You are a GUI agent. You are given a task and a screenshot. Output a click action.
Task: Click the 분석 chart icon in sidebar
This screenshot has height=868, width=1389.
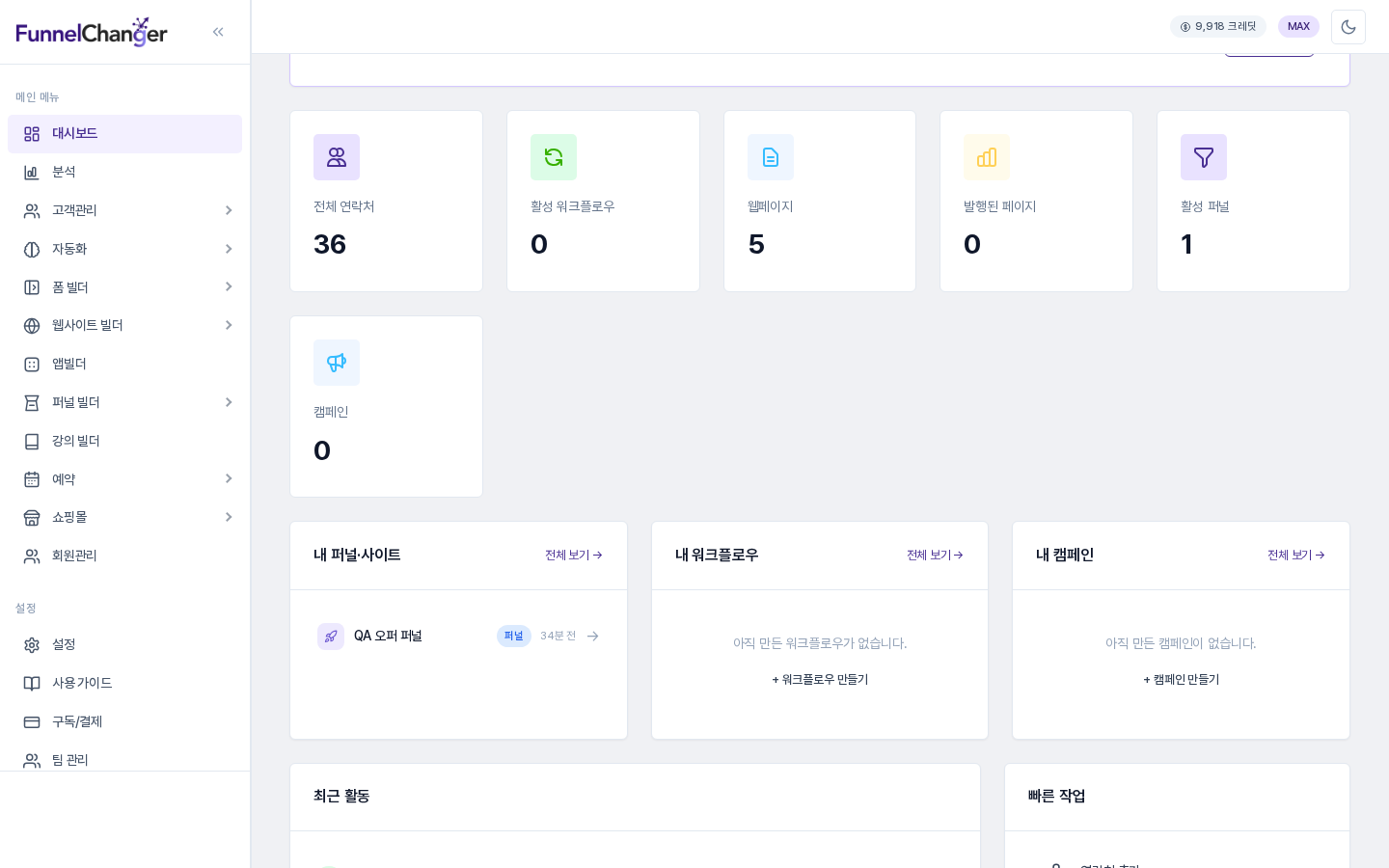(32, 173)
